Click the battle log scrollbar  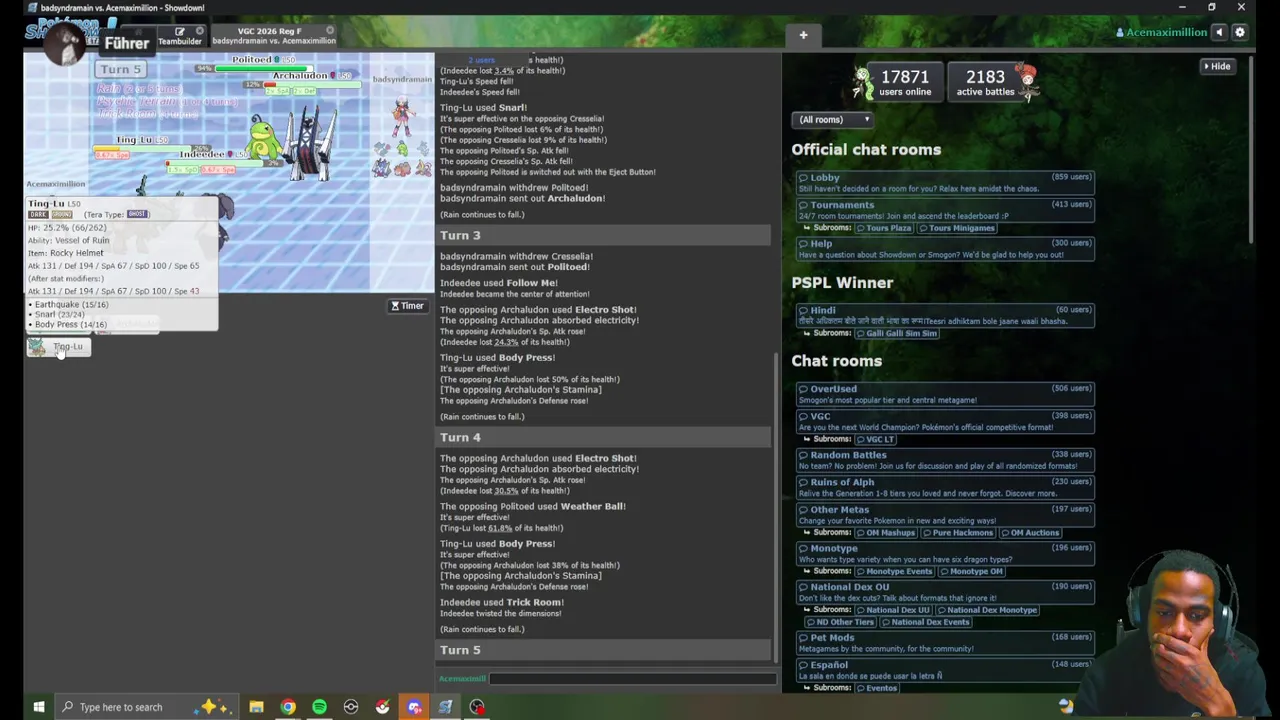[x=777, y=505]
